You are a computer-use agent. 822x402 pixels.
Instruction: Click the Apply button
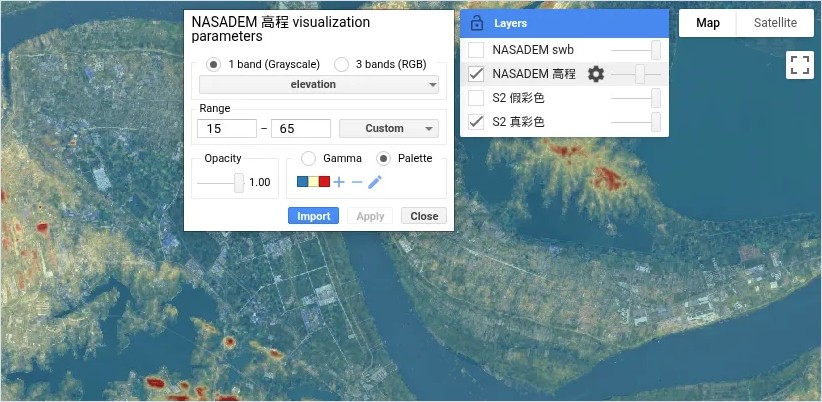(370, 216)
